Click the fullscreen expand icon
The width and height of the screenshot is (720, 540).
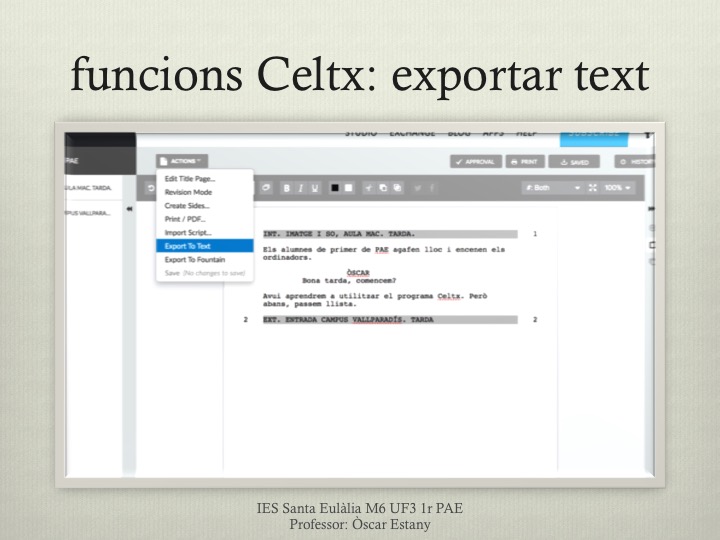pyautogui.click(x=594, y=187)
